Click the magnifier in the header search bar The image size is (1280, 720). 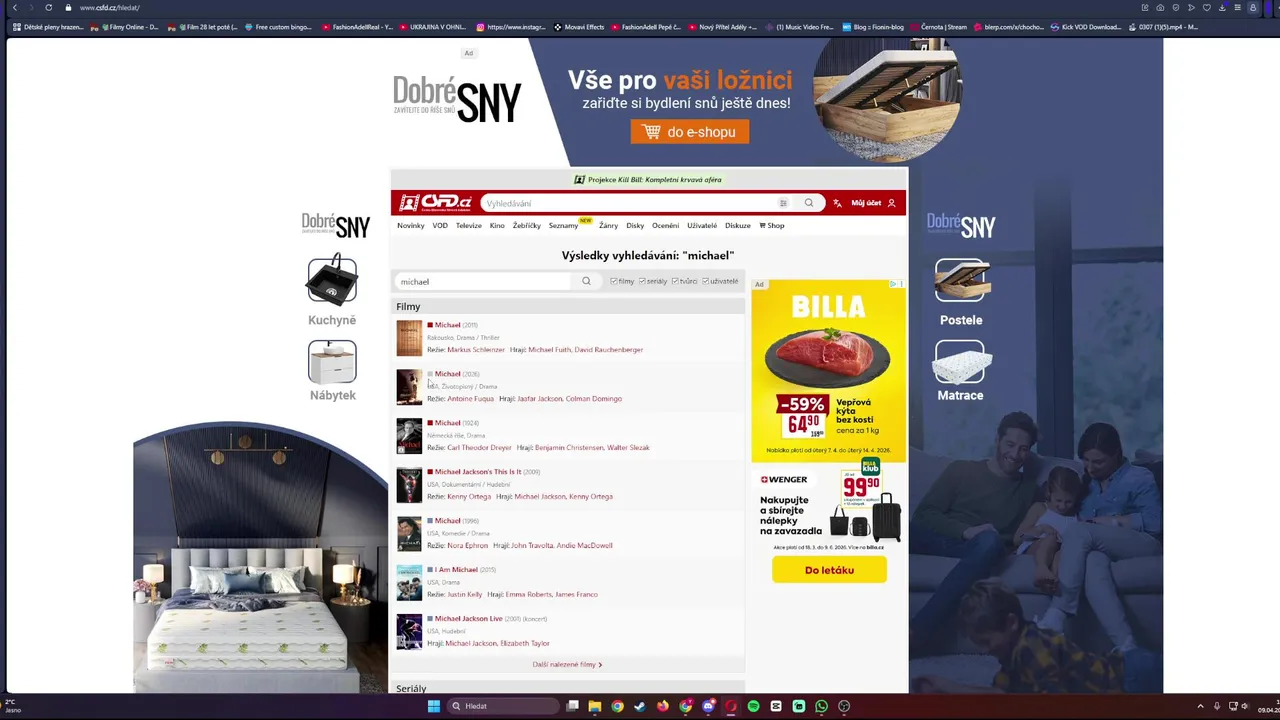(x=809, y=203)
